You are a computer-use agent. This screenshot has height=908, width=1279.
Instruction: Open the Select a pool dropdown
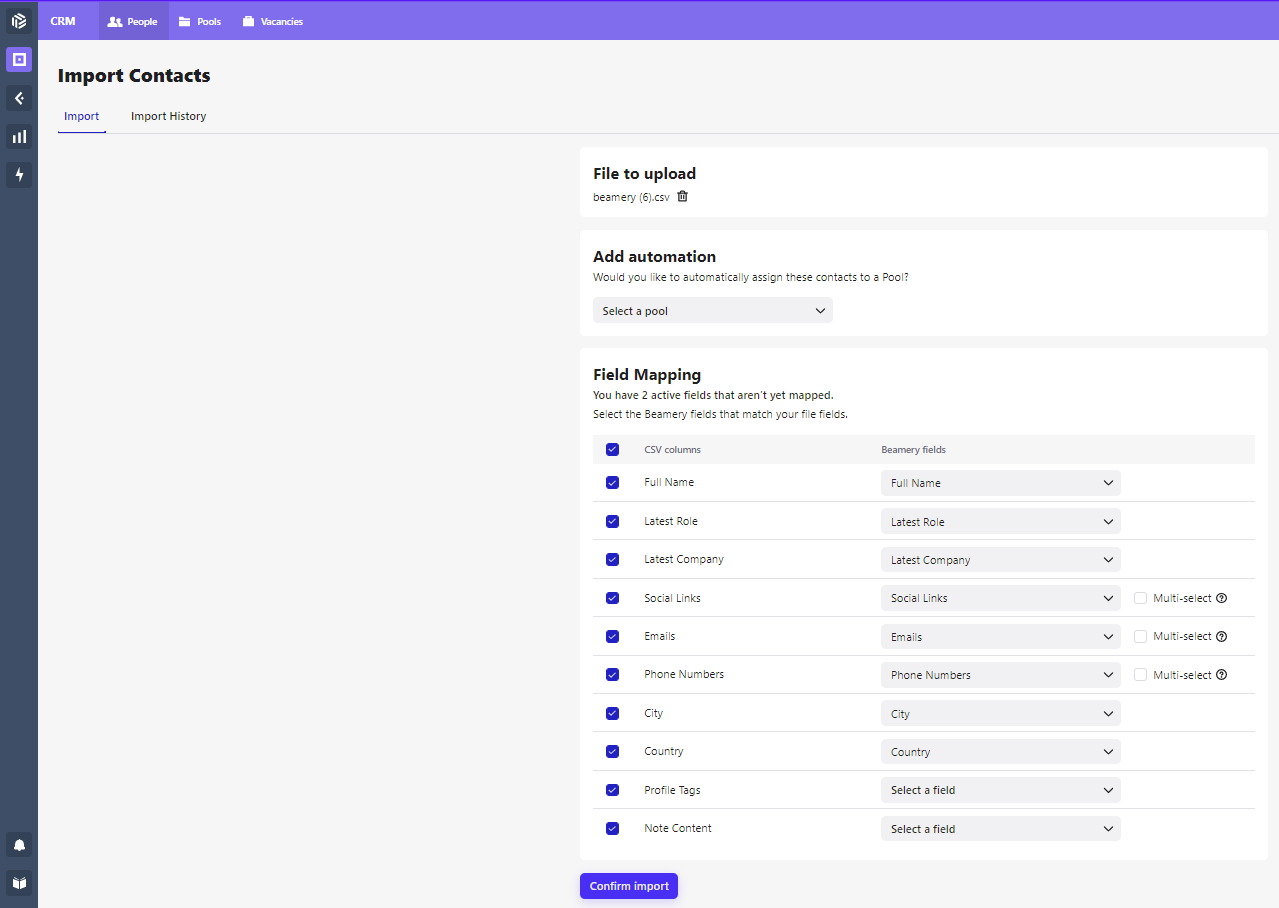pos(712,310)
